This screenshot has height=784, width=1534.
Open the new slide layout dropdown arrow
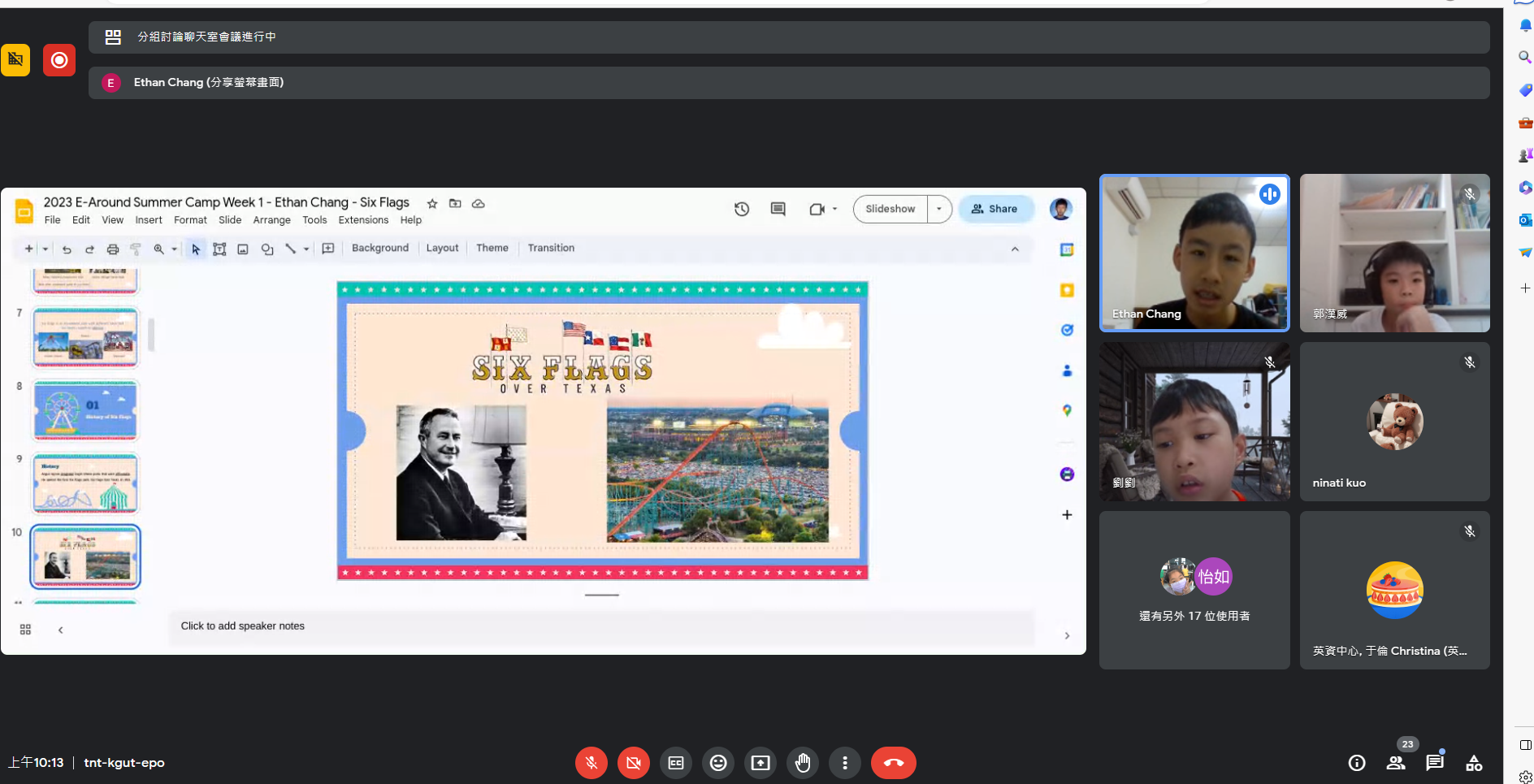[45, 249]
